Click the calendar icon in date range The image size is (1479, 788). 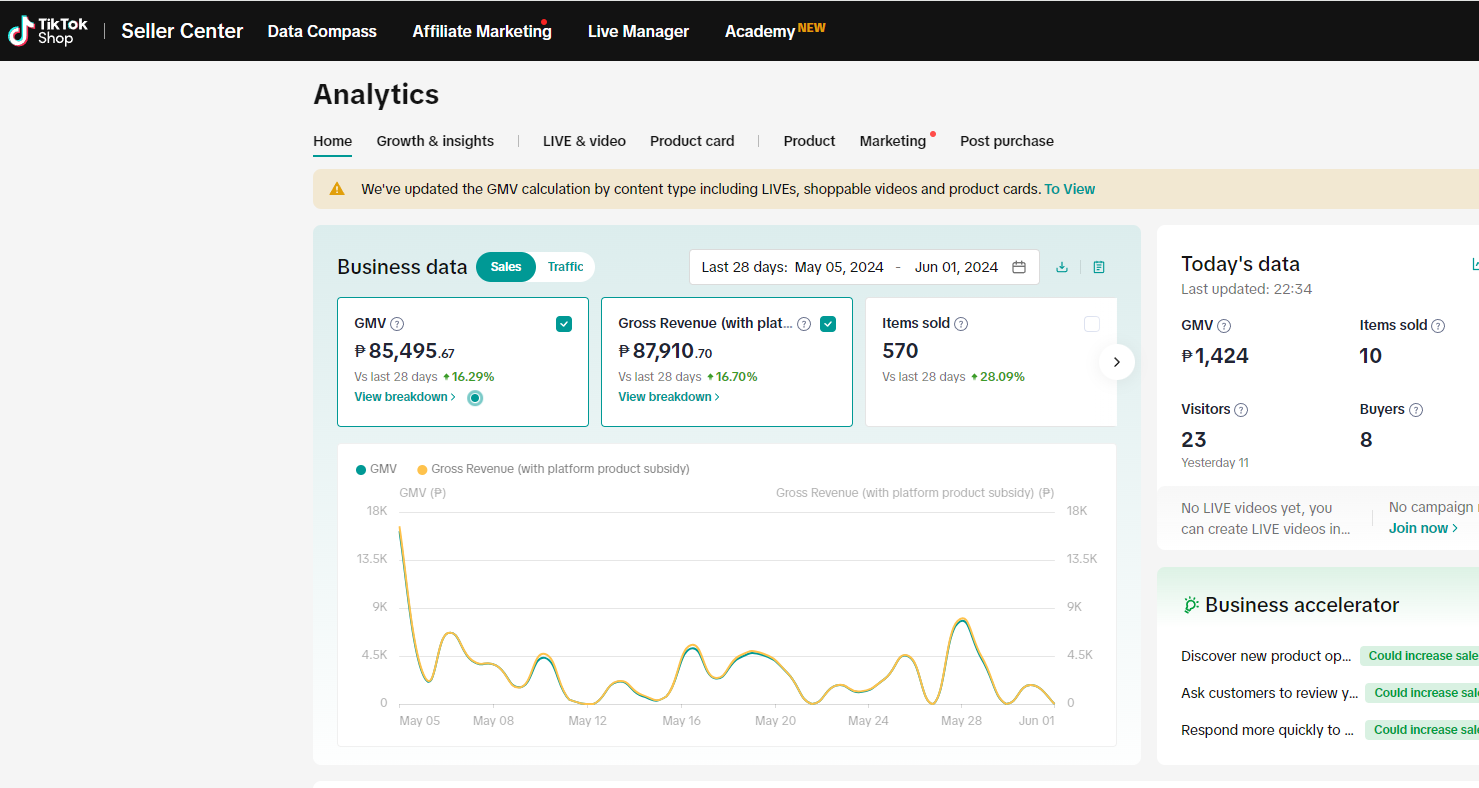click(x=1019, y=267)
